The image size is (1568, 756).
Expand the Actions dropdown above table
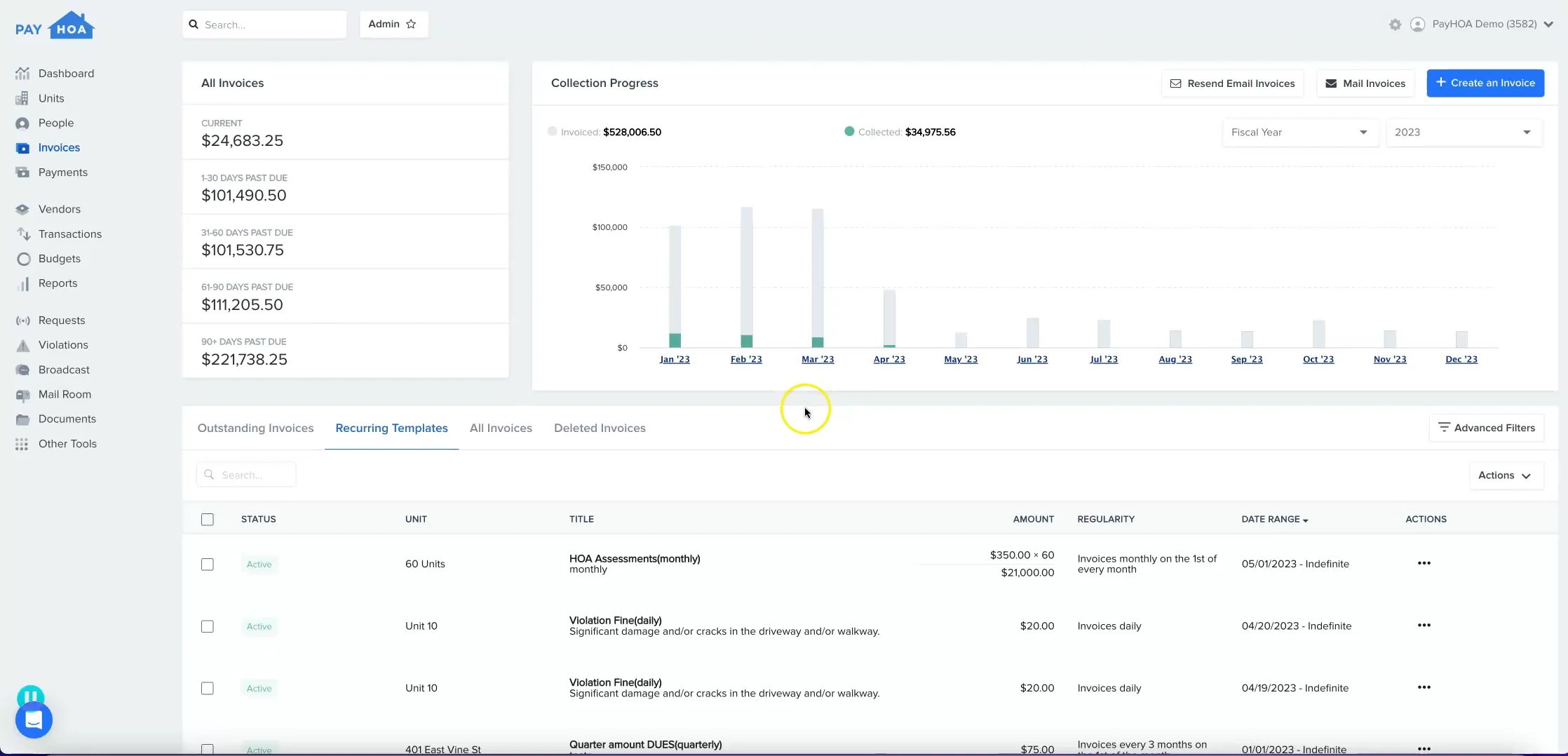(1505, 475)
